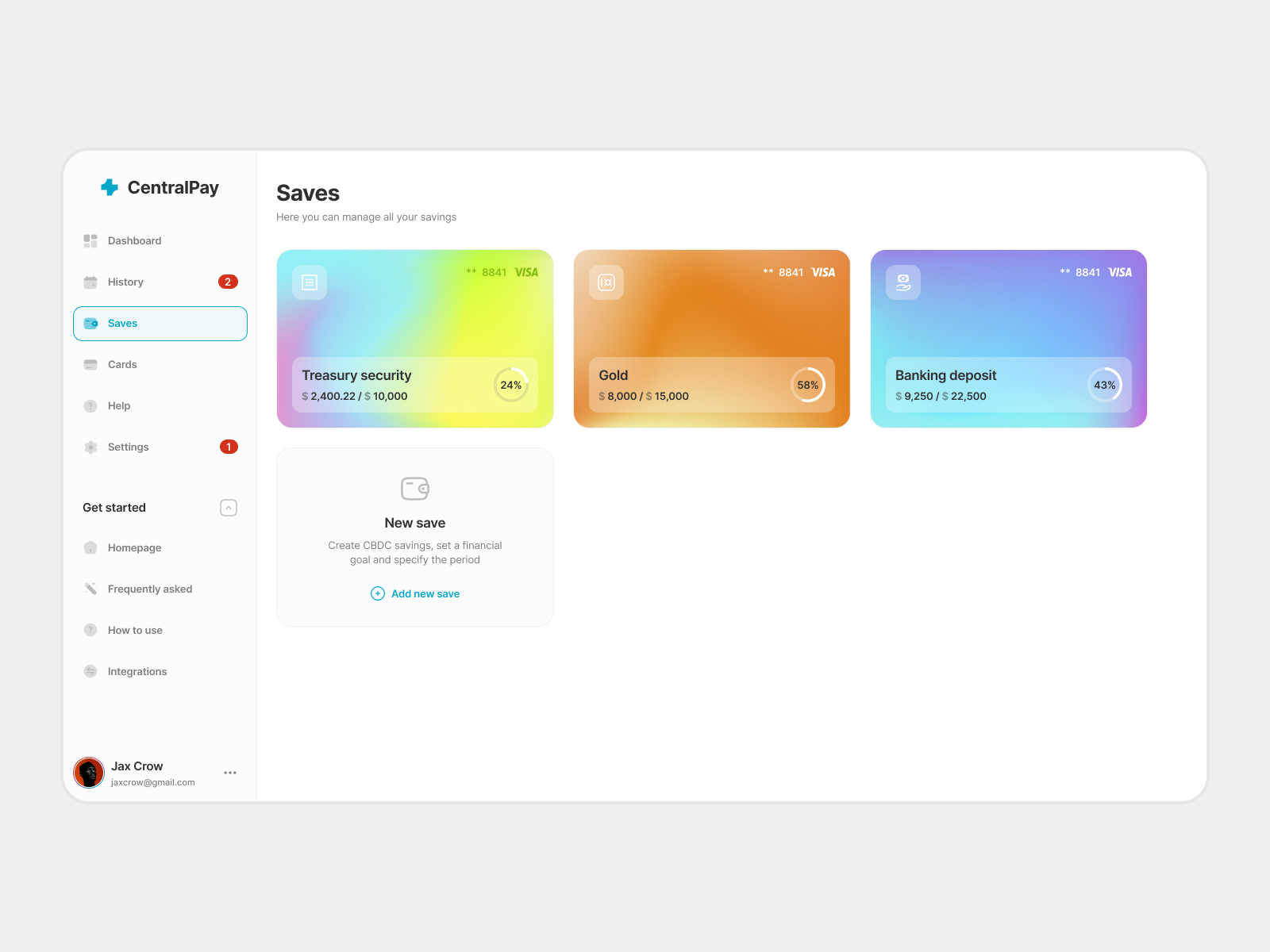Viewport: 1270px width, 952px height.
Task: Open History via the calendar icon
Action: click(90, 282)
